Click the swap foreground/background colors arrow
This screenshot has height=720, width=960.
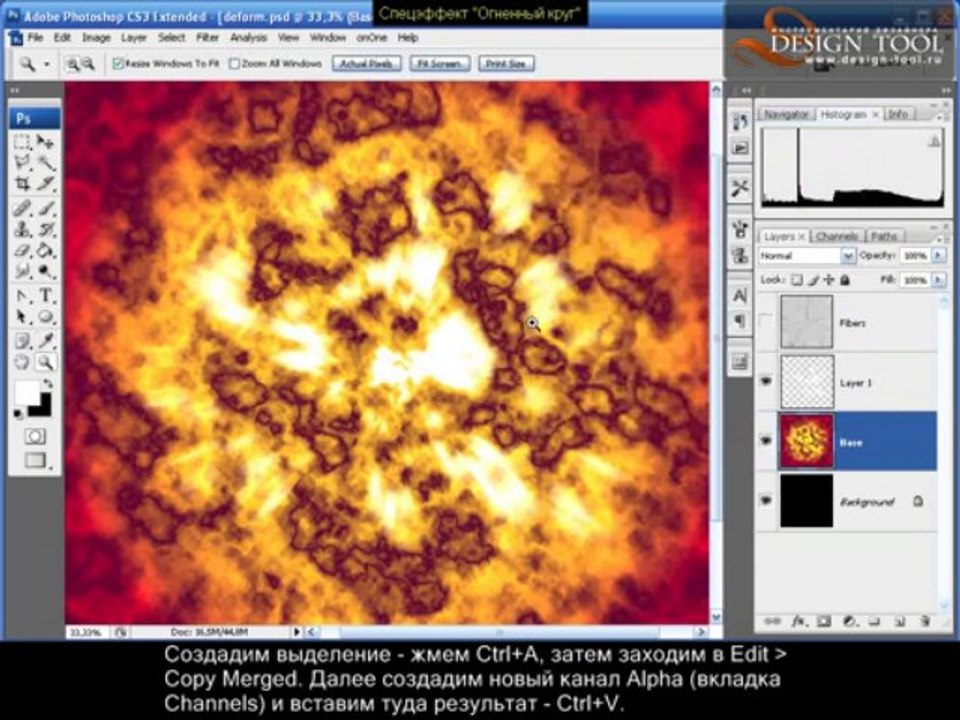pyautogui.click(x=47, y=384)
